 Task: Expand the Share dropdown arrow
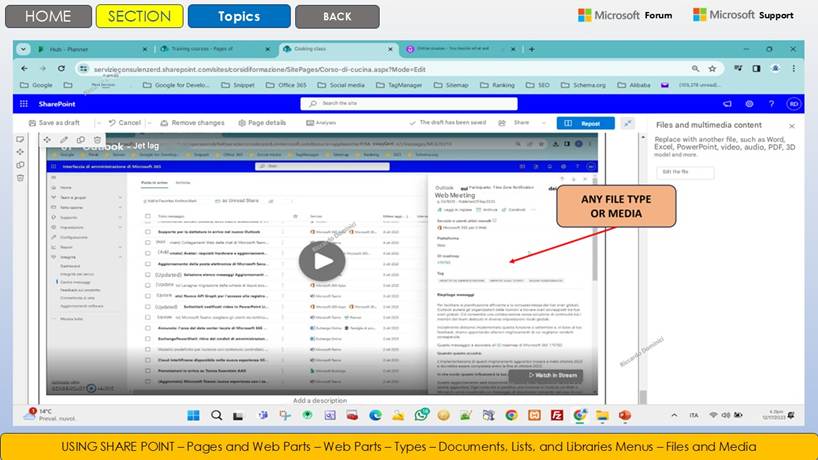pyautogui.click(x=544, y=123)
